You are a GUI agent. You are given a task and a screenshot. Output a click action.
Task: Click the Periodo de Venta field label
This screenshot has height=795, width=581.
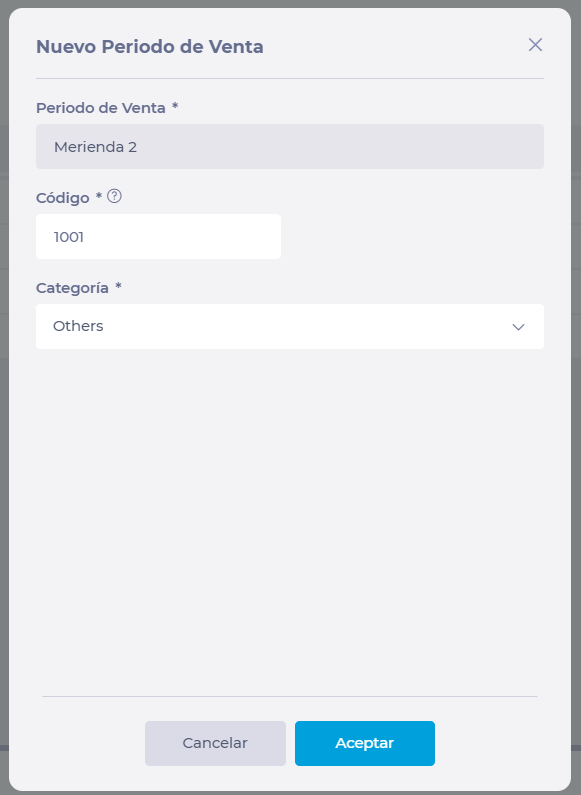click(x=100, y=108)
